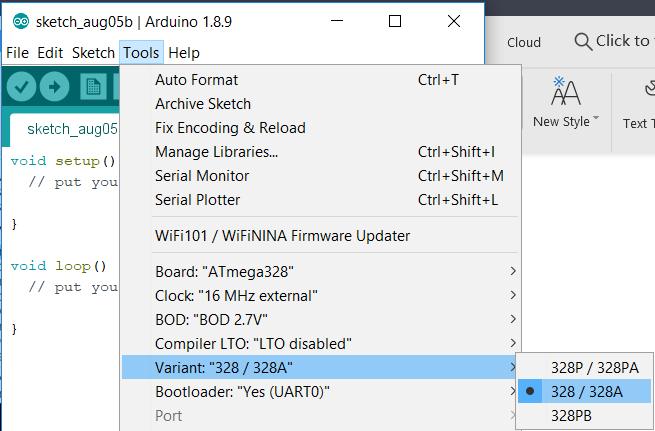Close the Arduino window

tap(454, 21)
